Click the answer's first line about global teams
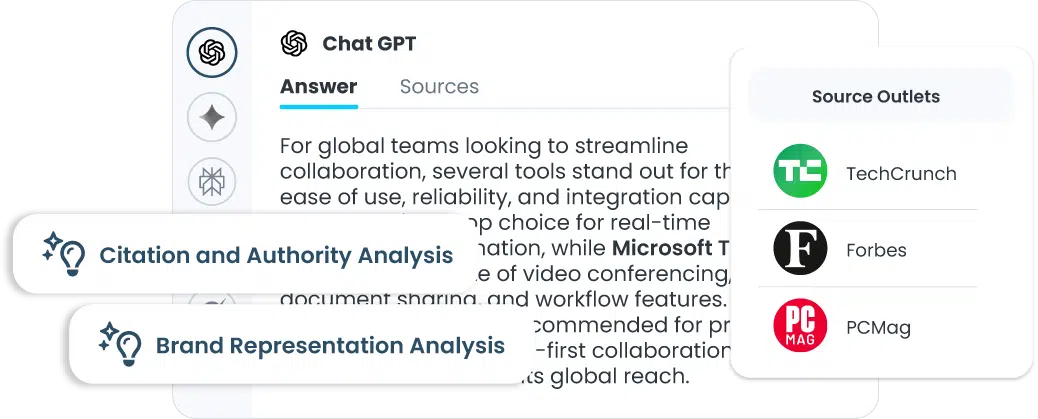Image resolution: width=1038 pixels, height=419 pixels. [x=497, y=145]
